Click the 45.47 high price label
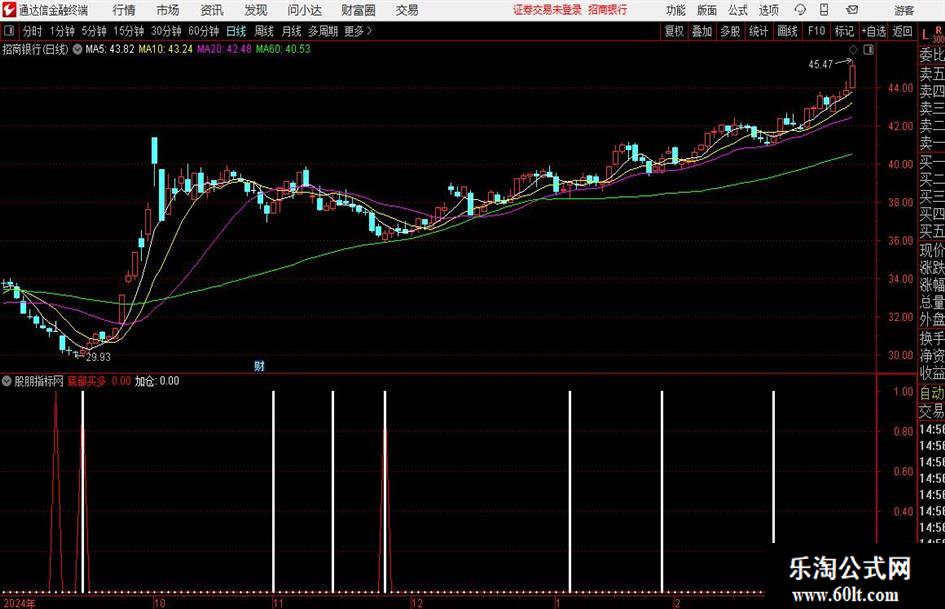Viewport: 945px width, 609px height. pyautogui.click(x=820, y=64)
